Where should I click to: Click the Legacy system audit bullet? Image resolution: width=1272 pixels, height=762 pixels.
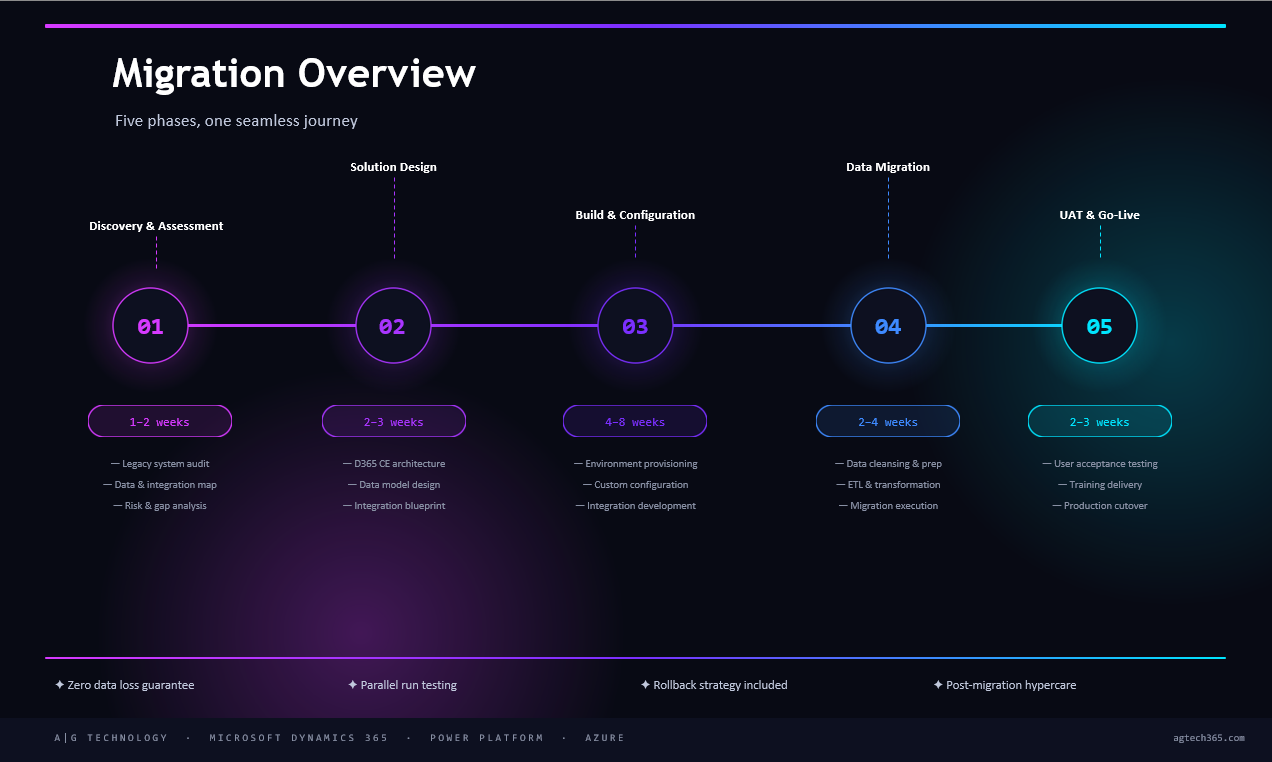[165, 464]
